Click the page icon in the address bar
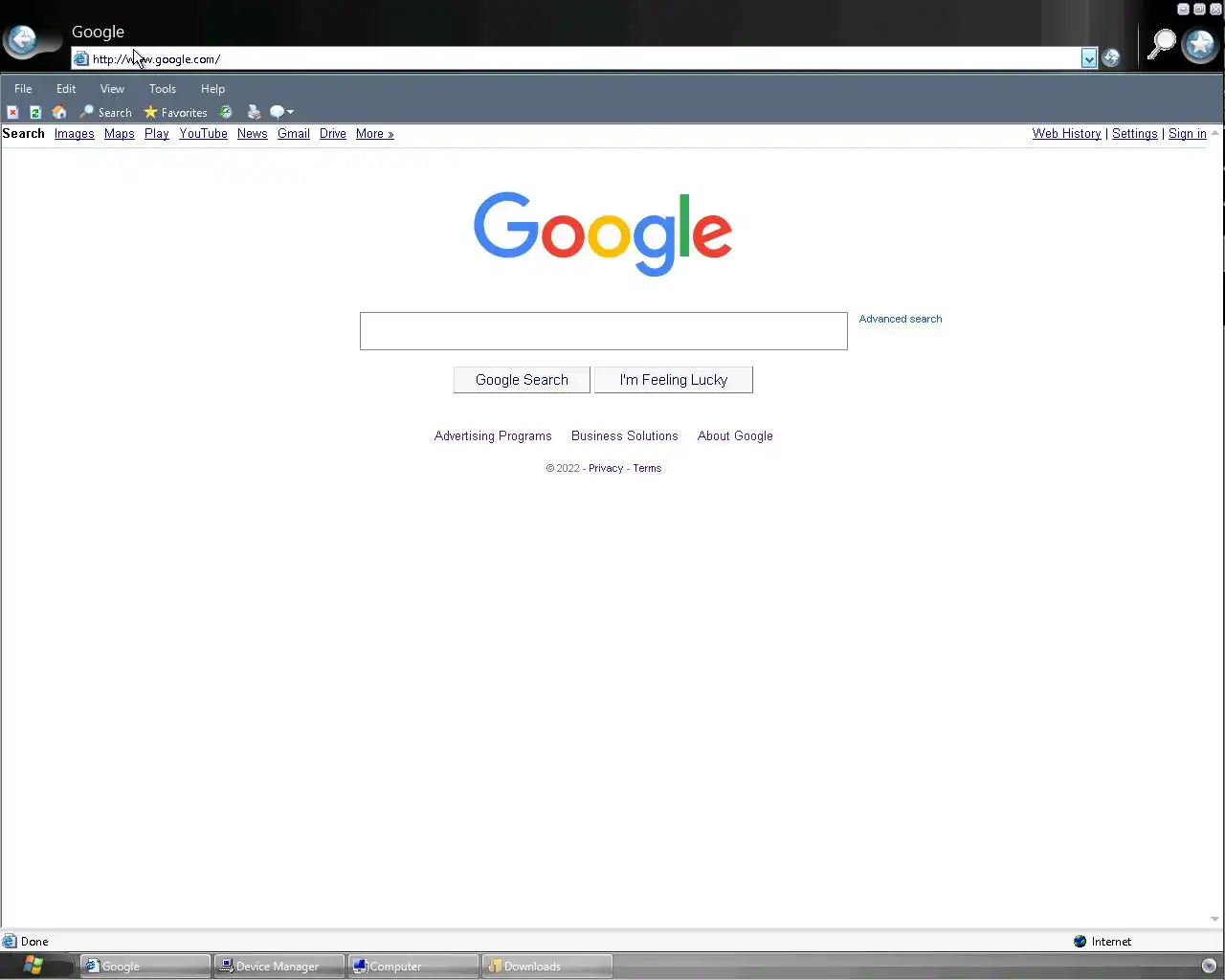 [81, 59]
